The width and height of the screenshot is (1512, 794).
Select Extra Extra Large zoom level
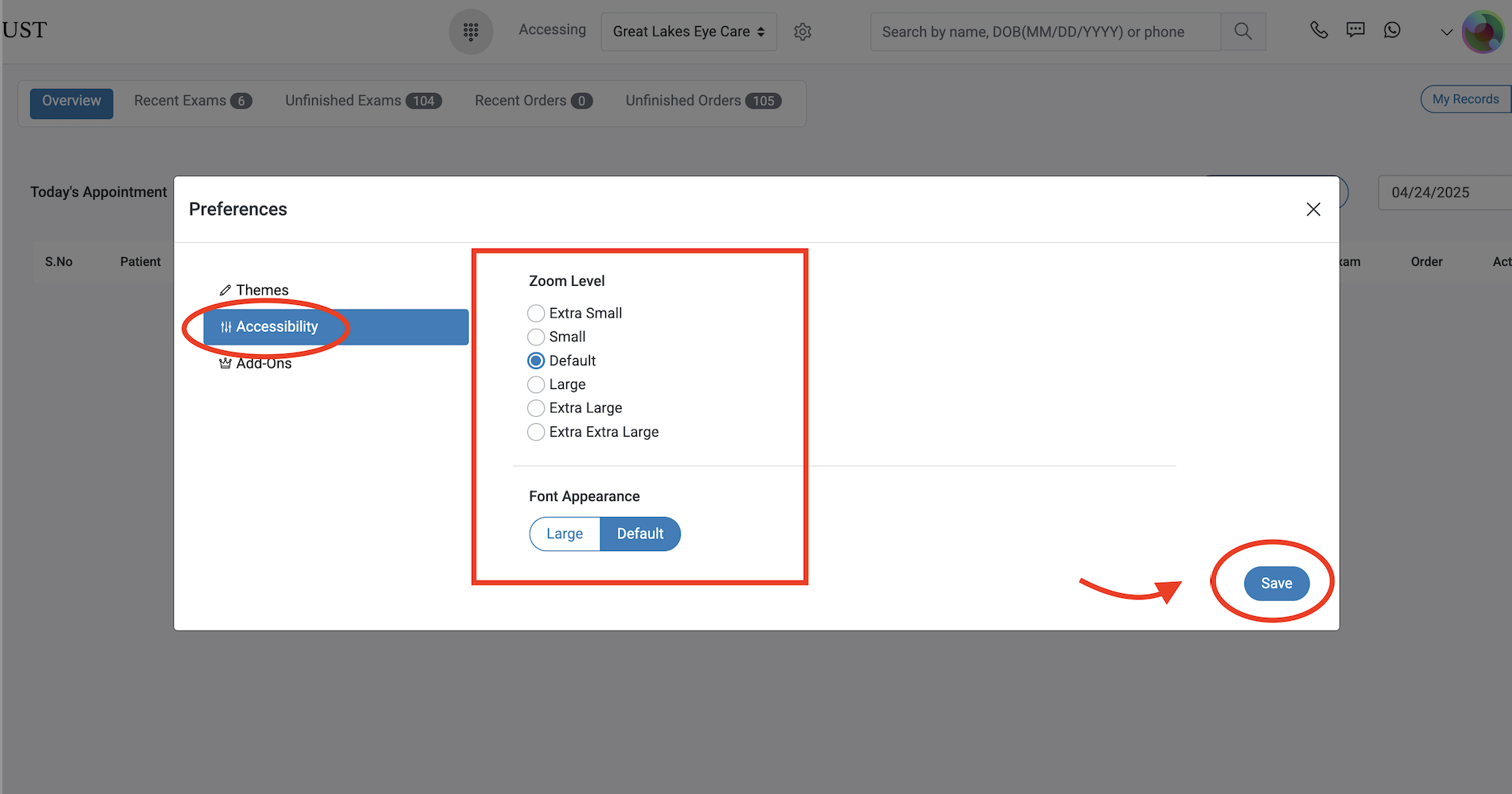point(536,432)
